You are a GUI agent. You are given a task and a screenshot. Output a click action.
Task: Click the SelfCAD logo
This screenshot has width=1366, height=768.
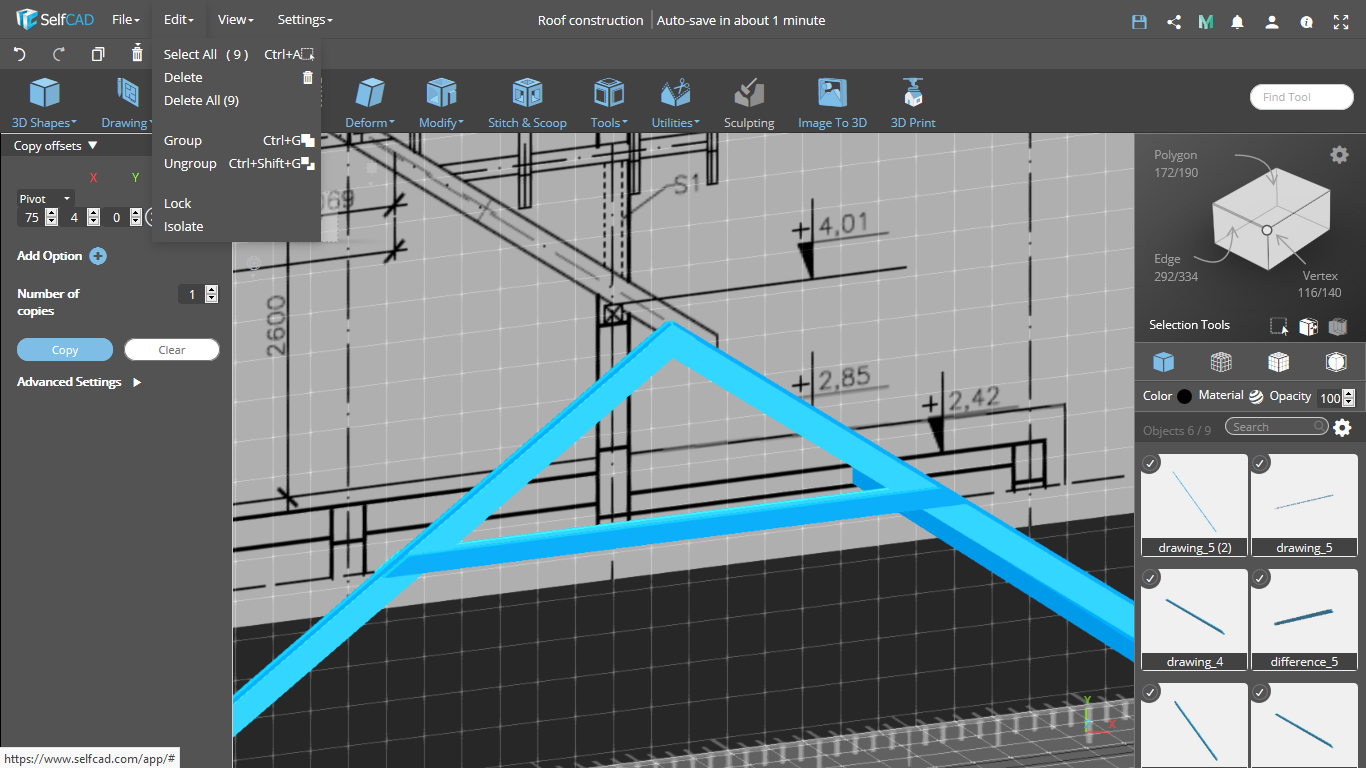(54, 20)
